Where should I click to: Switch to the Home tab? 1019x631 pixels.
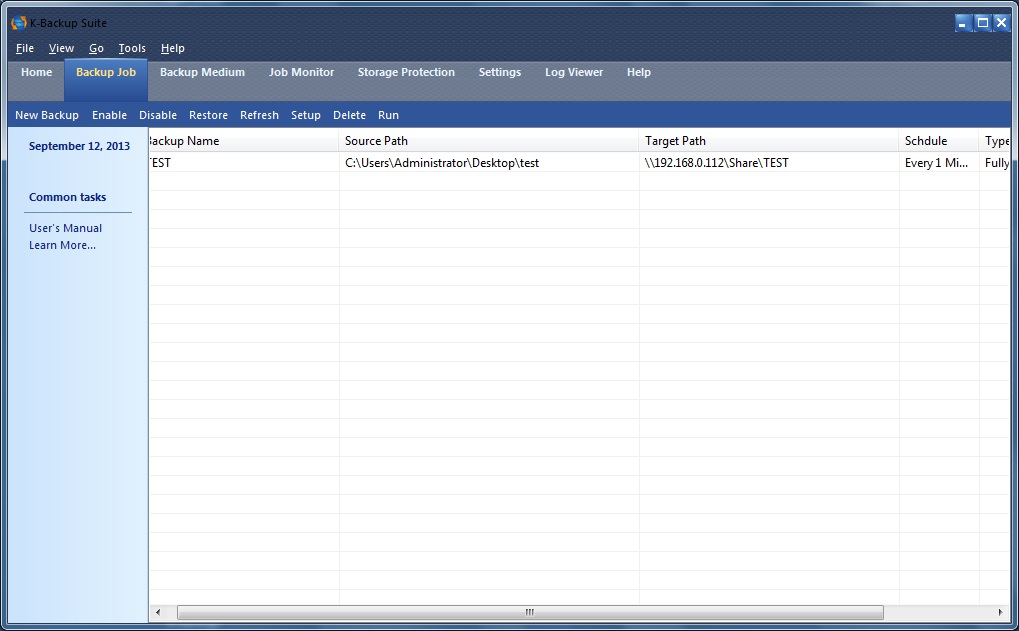click(36, 72)
